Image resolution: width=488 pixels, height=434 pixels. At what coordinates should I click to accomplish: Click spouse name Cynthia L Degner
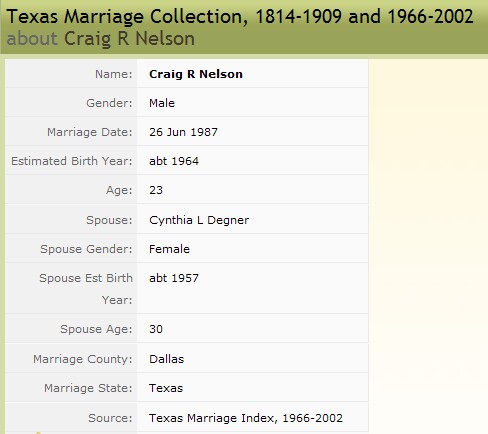point(199,220)
